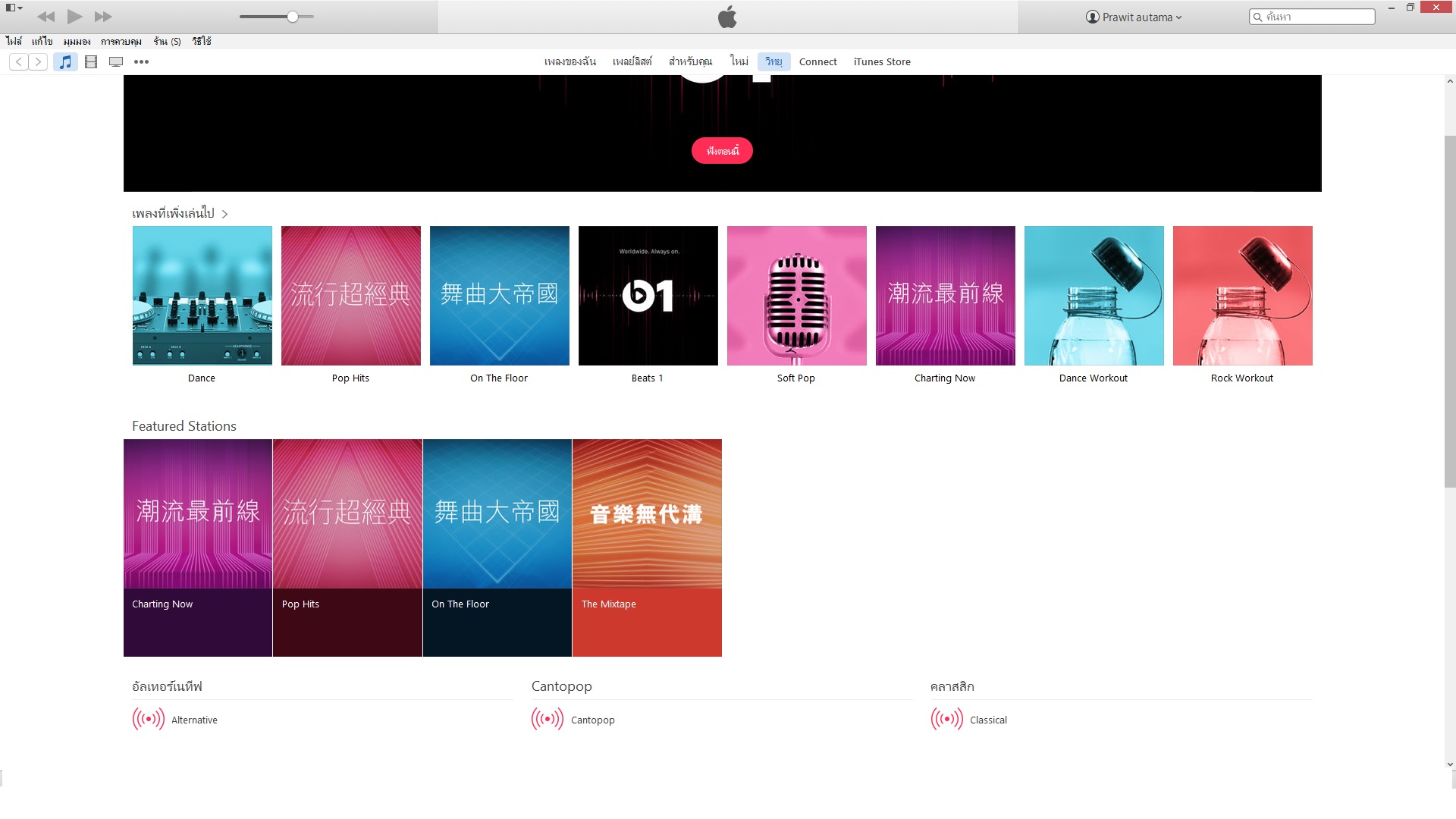Select the Movies filmstrip icon
The width and height of the screenshot is (1456, 819).
91,61
